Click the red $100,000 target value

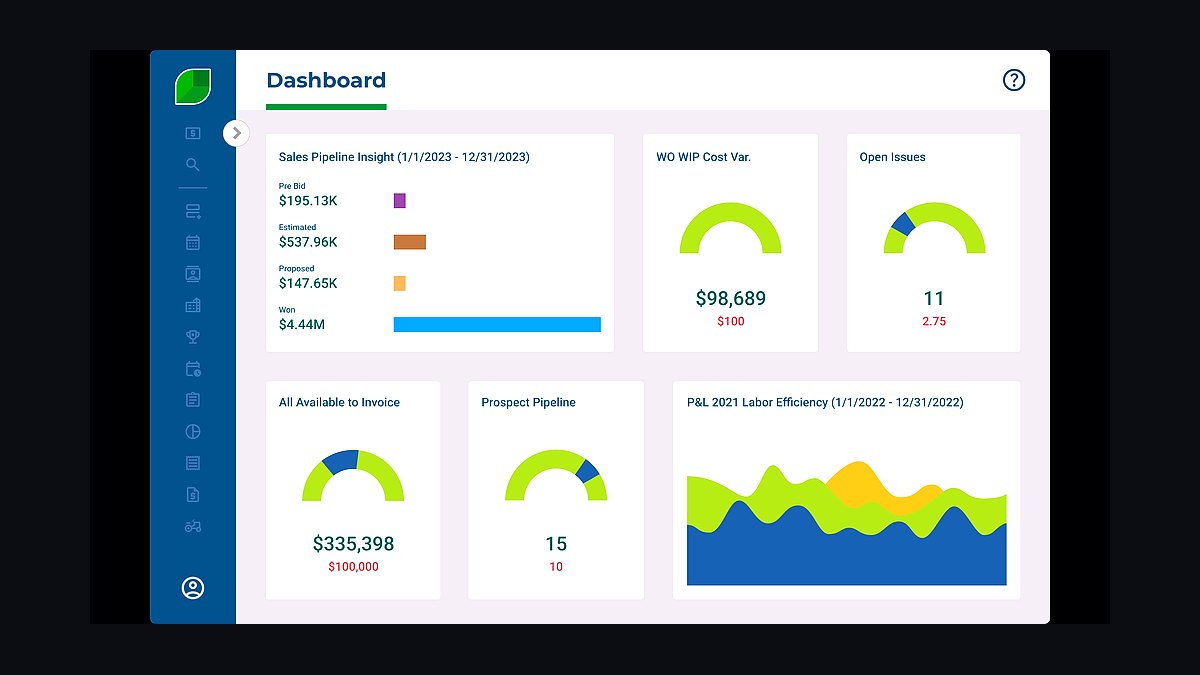click(x=353, y=567)
